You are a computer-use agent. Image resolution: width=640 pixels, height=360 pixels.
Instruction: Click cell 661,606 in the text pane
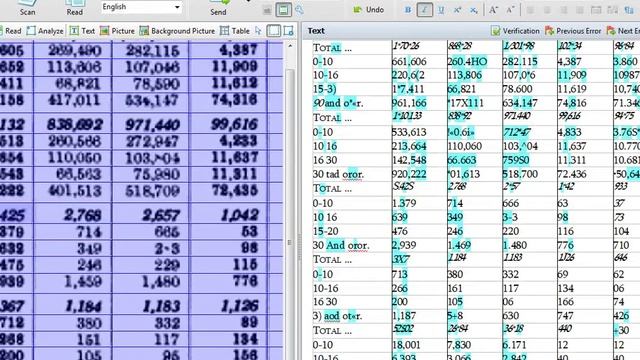409,62
